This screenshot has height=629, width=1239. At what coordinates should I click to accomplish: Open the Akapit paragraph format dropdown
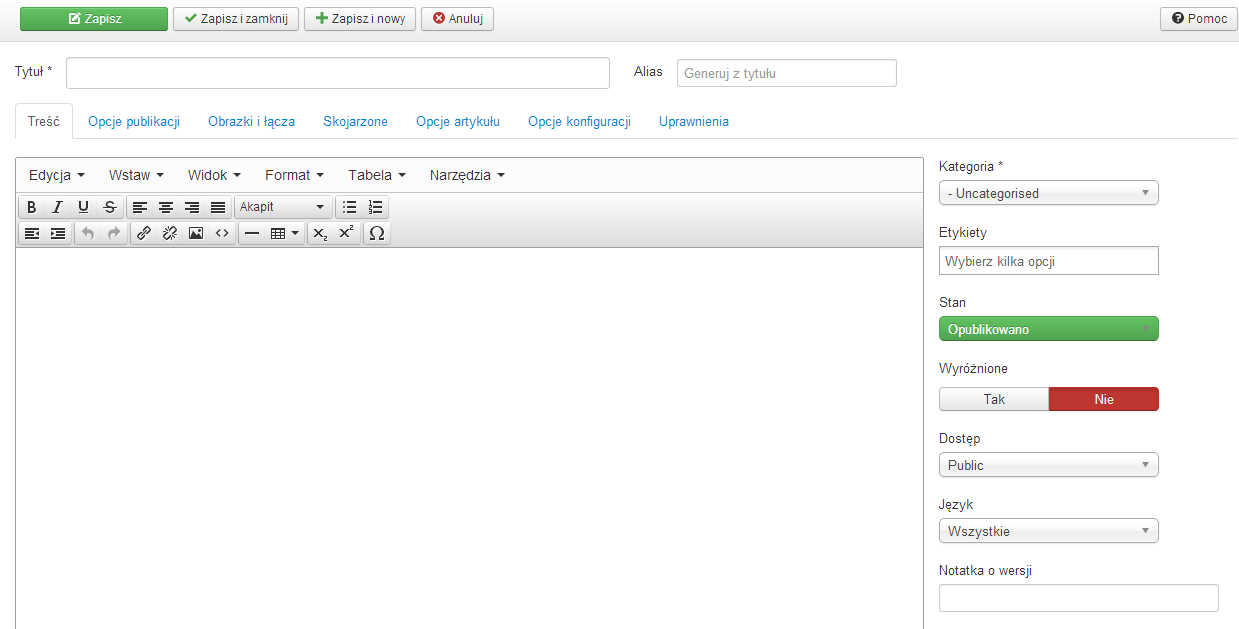point(283,208)
